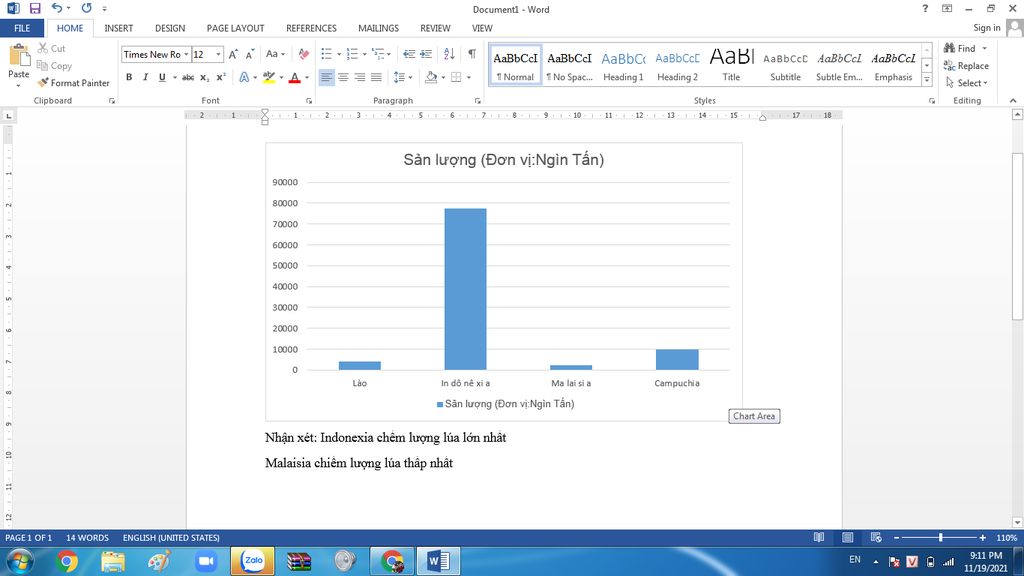
Task: Click the Zoom In plus button
Action: 982,537
